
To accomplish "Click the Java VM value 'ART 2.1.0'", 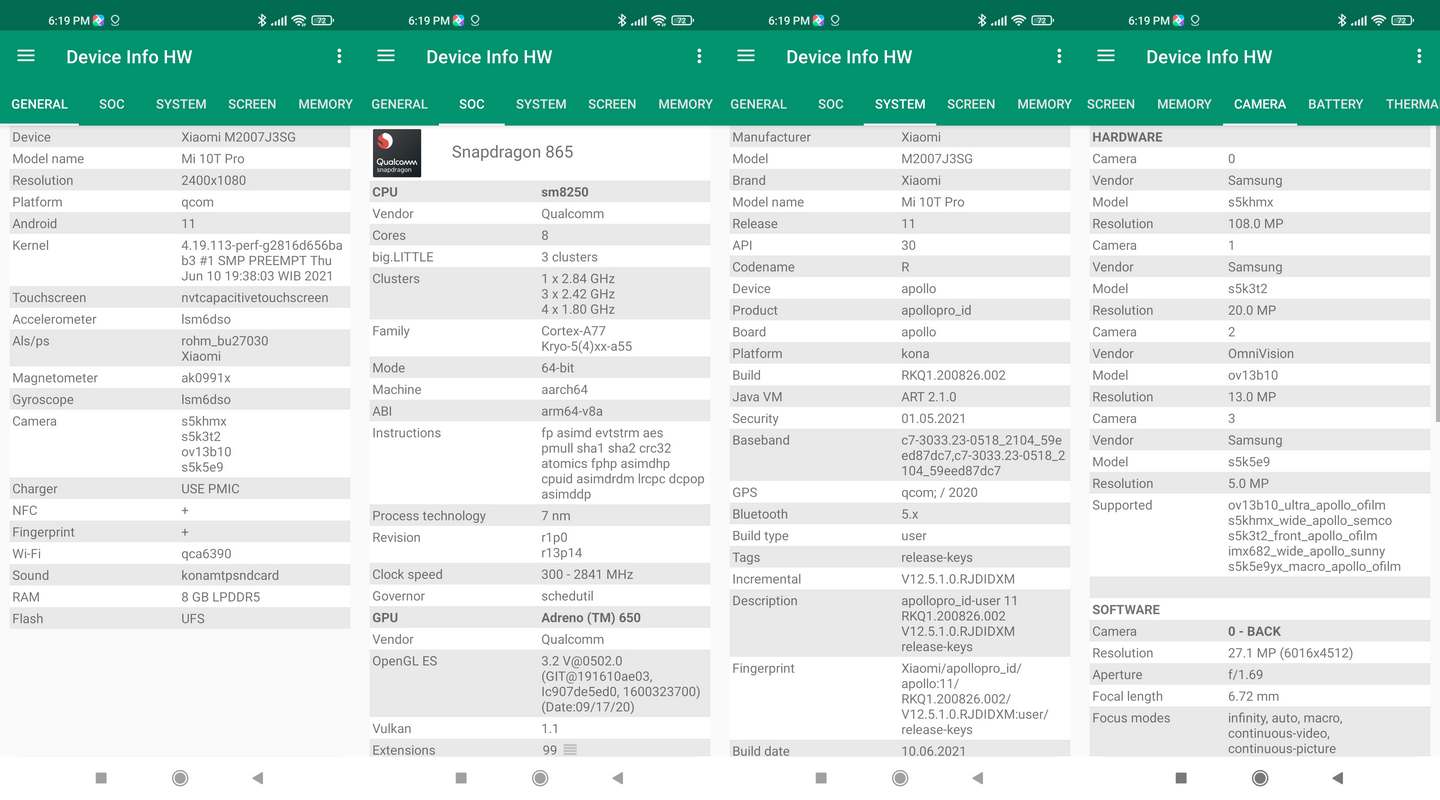I will point(929,397).
